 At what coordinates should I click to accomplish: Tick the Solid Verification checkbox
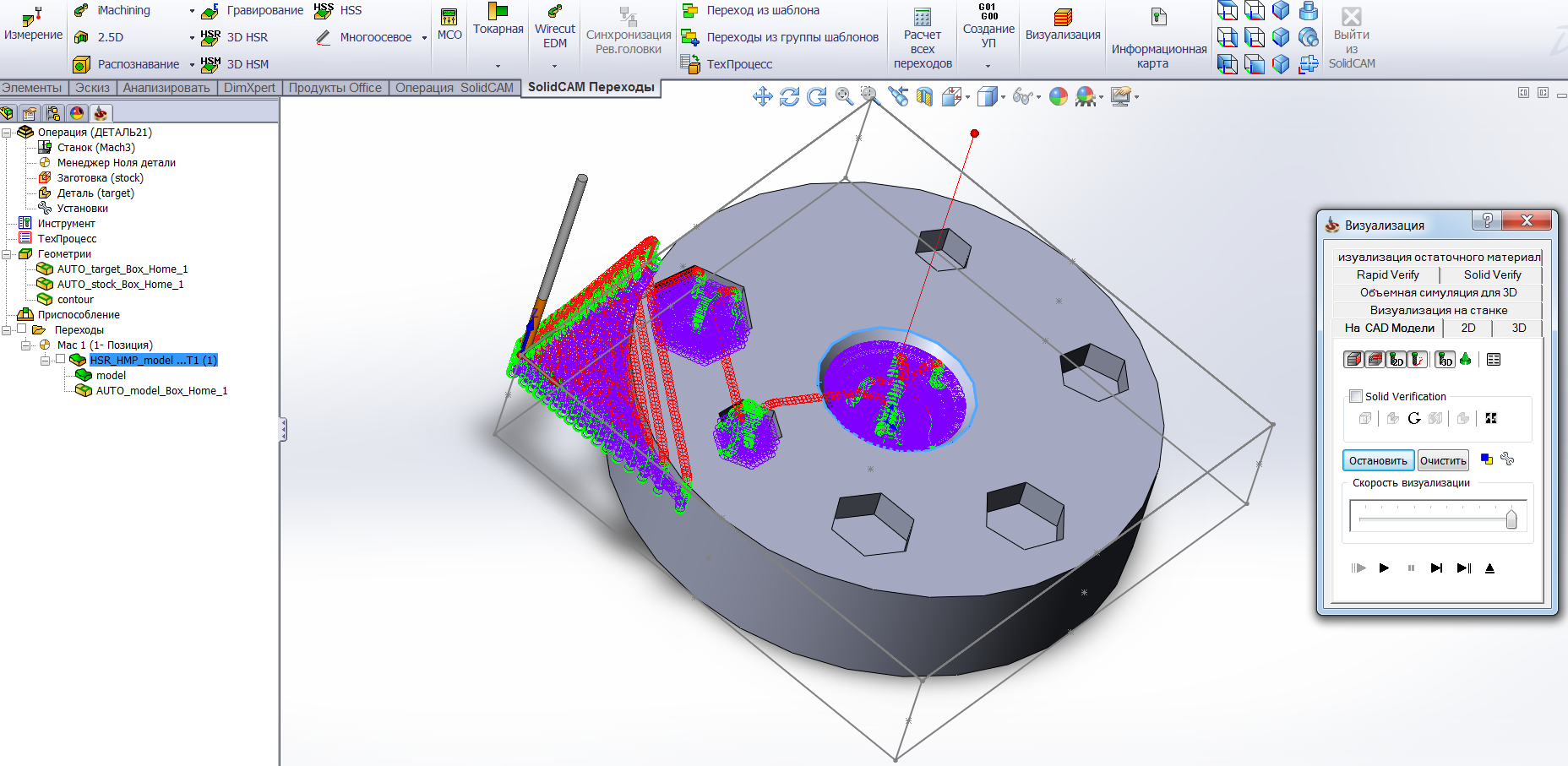tap(1356, 396)
